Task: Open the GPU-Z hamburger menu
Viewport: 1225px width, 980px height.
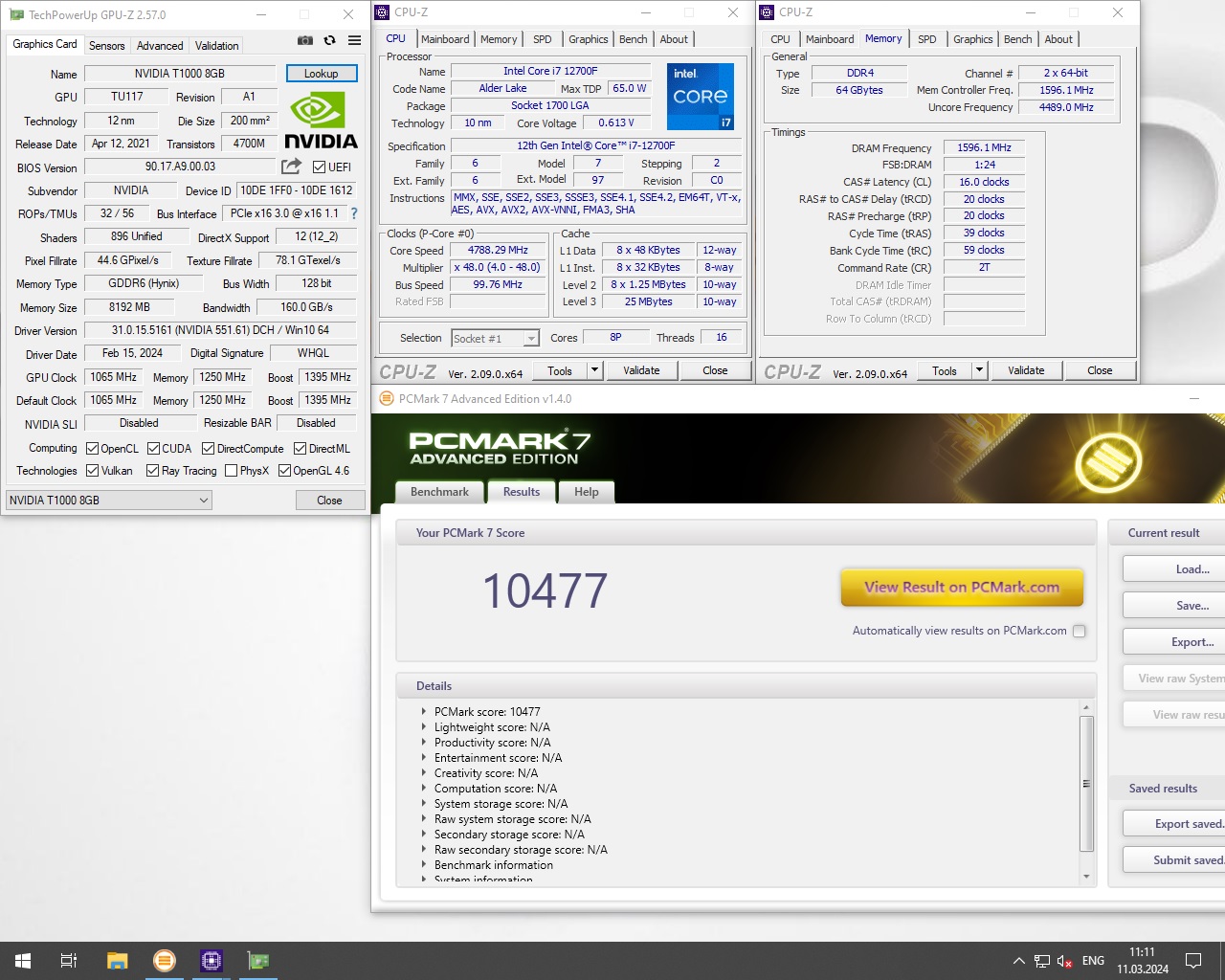Action: point(354,40)
